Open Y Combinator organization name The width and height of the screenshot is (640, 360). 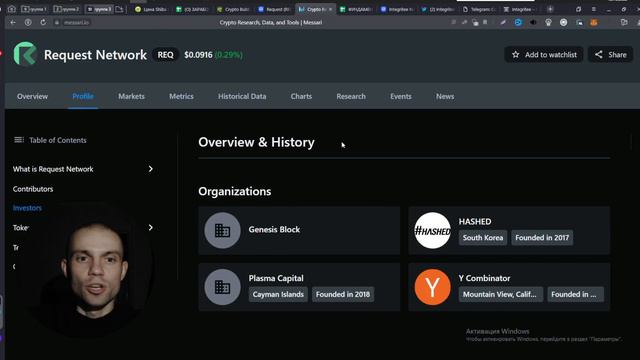point(484,278)
